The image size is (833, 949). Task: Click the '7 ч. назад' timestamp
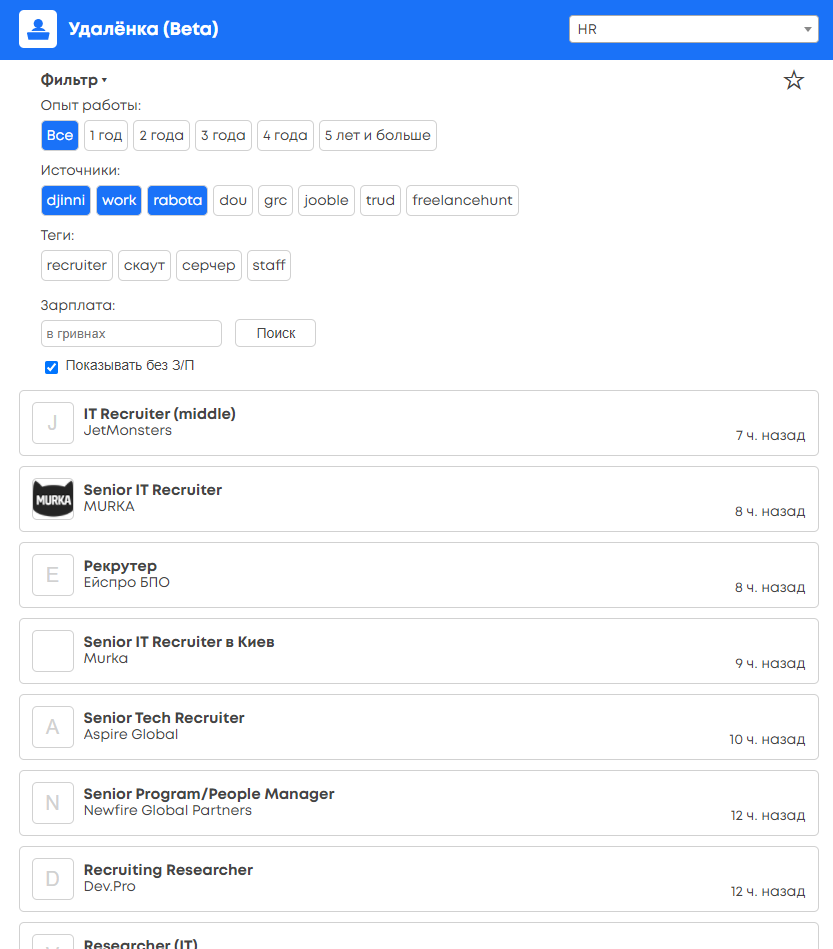(770, 435)
